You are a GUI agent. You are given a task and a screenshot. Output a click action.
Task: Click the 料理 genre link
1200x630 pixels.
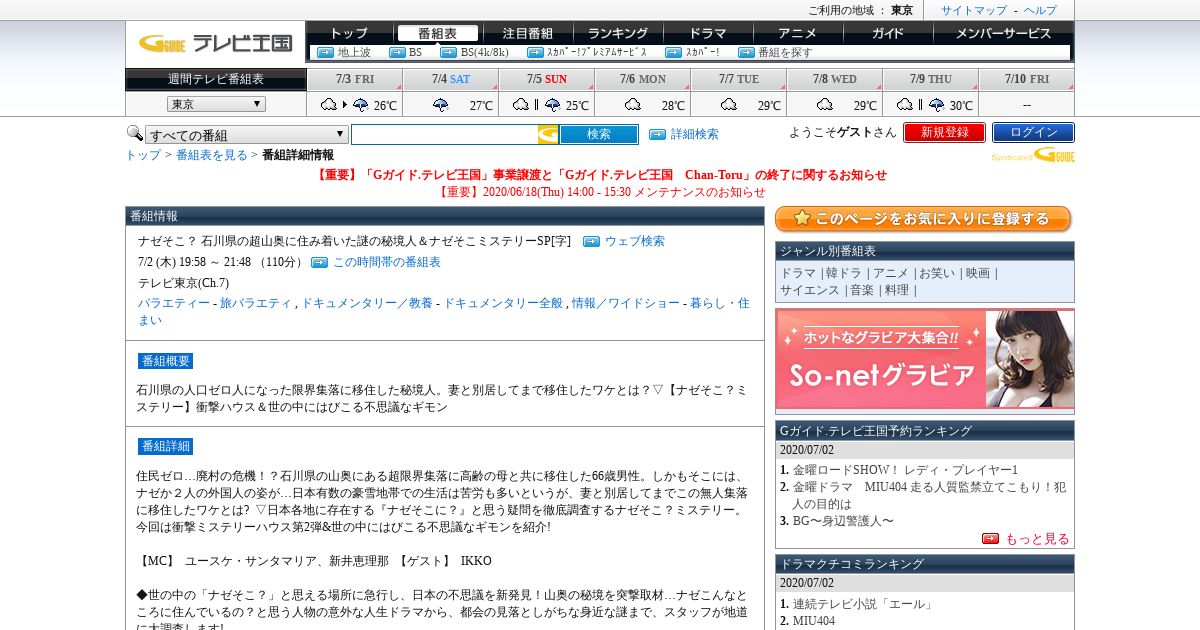[x=896, y=290]
